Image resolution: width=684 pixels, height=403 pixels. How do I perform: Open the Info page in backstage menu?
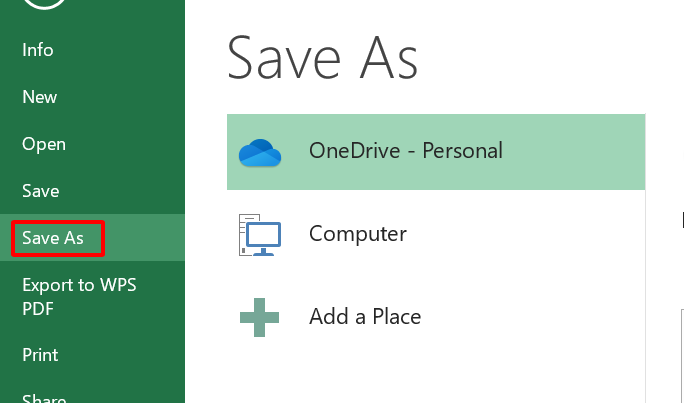pos(38,50)
